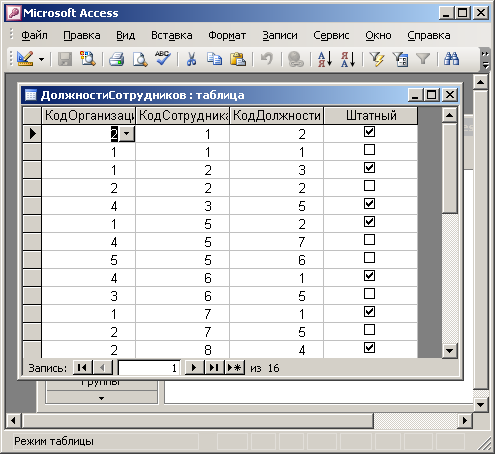Screen dimensions: 495x454
Task: Click main window horizontal scrollbar left arrow
Action: coord(13,420)
